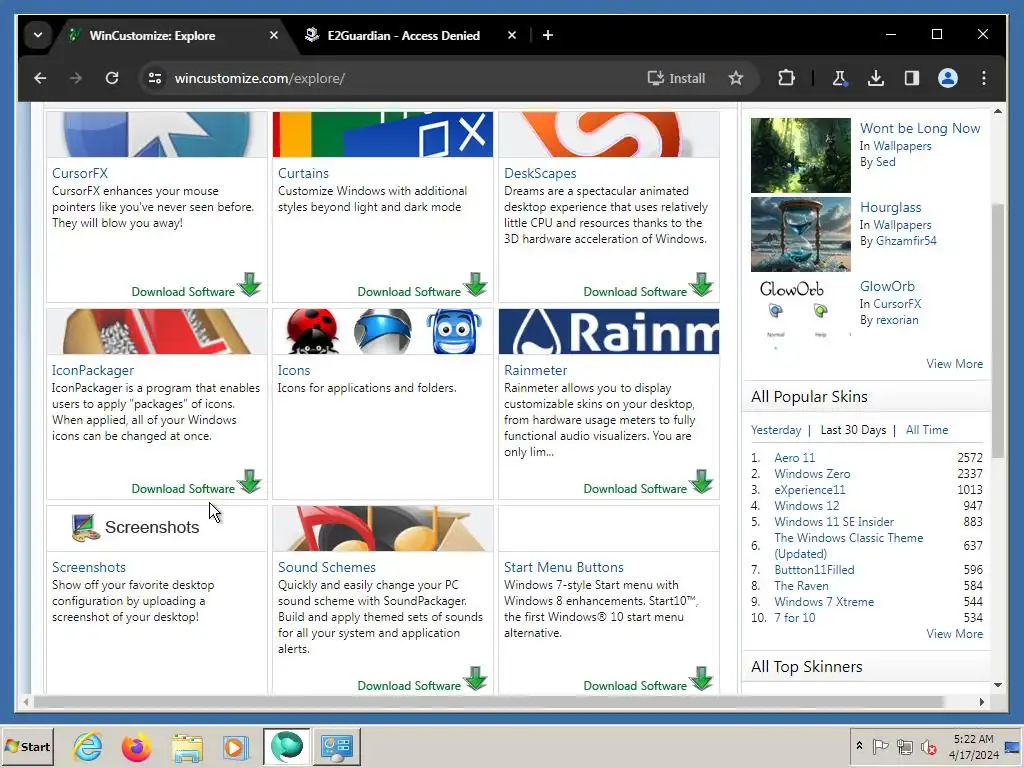Click the green download arrow under DeskScapes

click(x=701, y=285)
